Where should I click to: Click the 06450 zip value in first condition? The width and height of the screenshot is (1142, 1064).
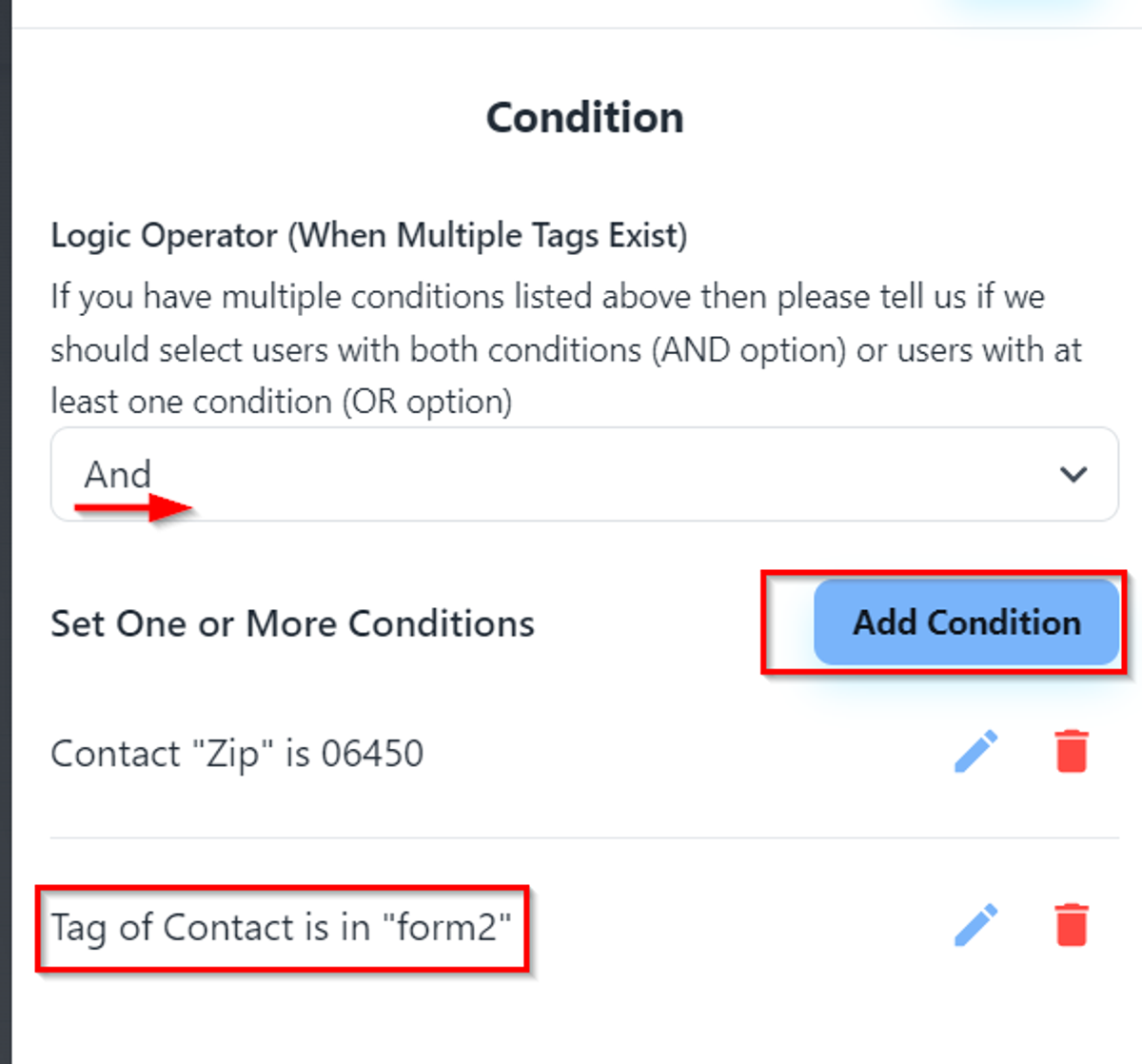pyautogui.click(x=372, y=754)
